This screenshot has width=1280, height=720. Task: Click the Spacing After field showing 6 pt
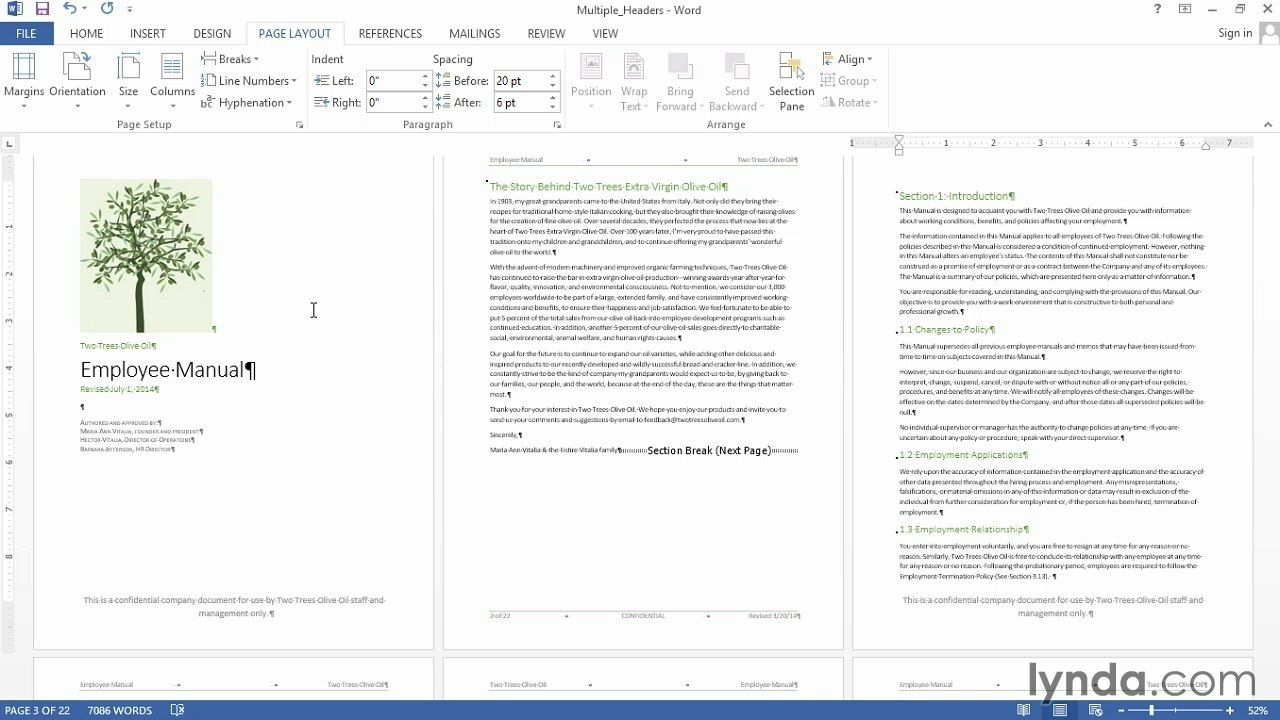point(520,103)
